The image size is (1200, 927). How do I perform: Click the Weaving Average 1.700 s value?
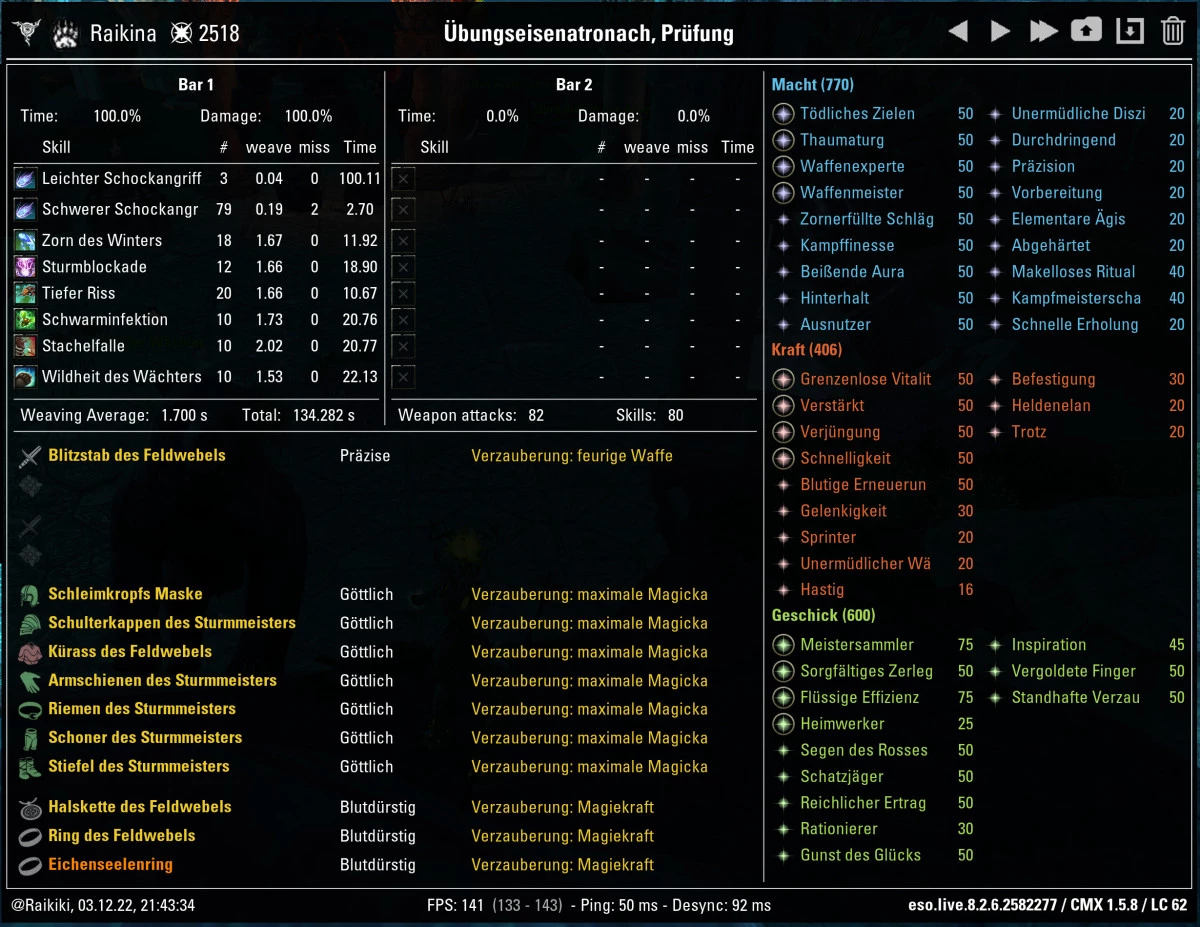click(x=182, y=415)
